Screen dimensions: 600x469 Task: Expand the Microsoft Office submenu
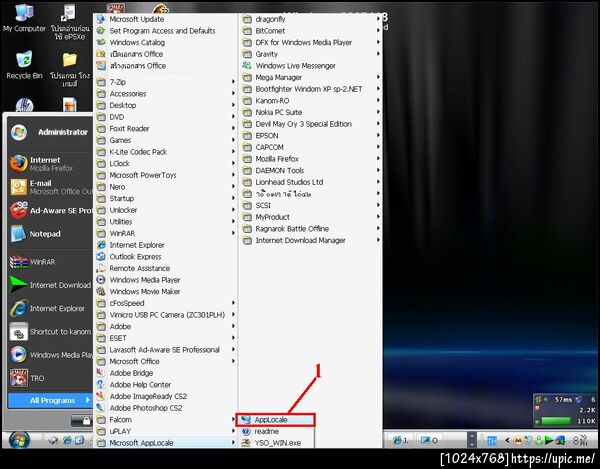click(x=166, y=361)
